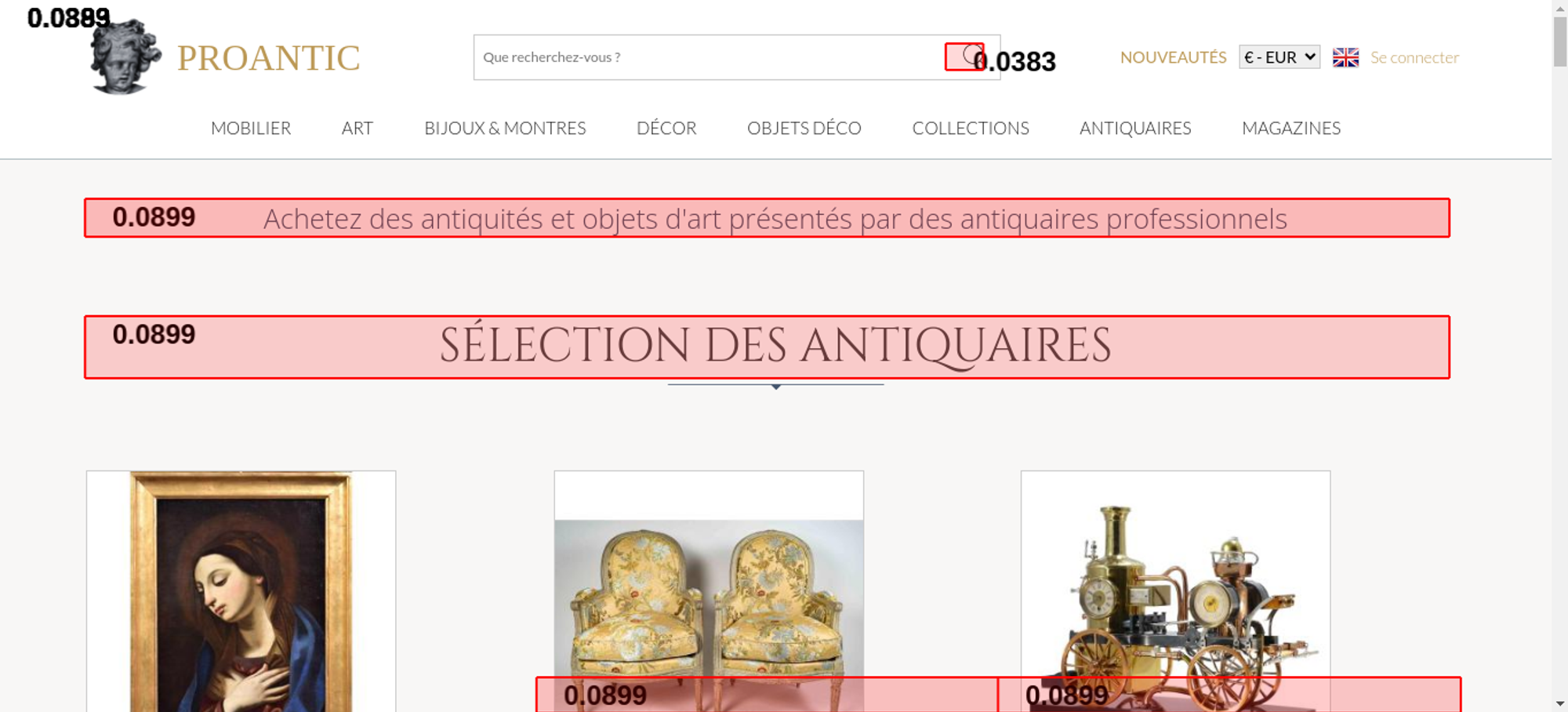Image resolution: width=1568 pixels, height=712 pixels.
Task: Click the Proantic cherub head logo
Action: 125,56
